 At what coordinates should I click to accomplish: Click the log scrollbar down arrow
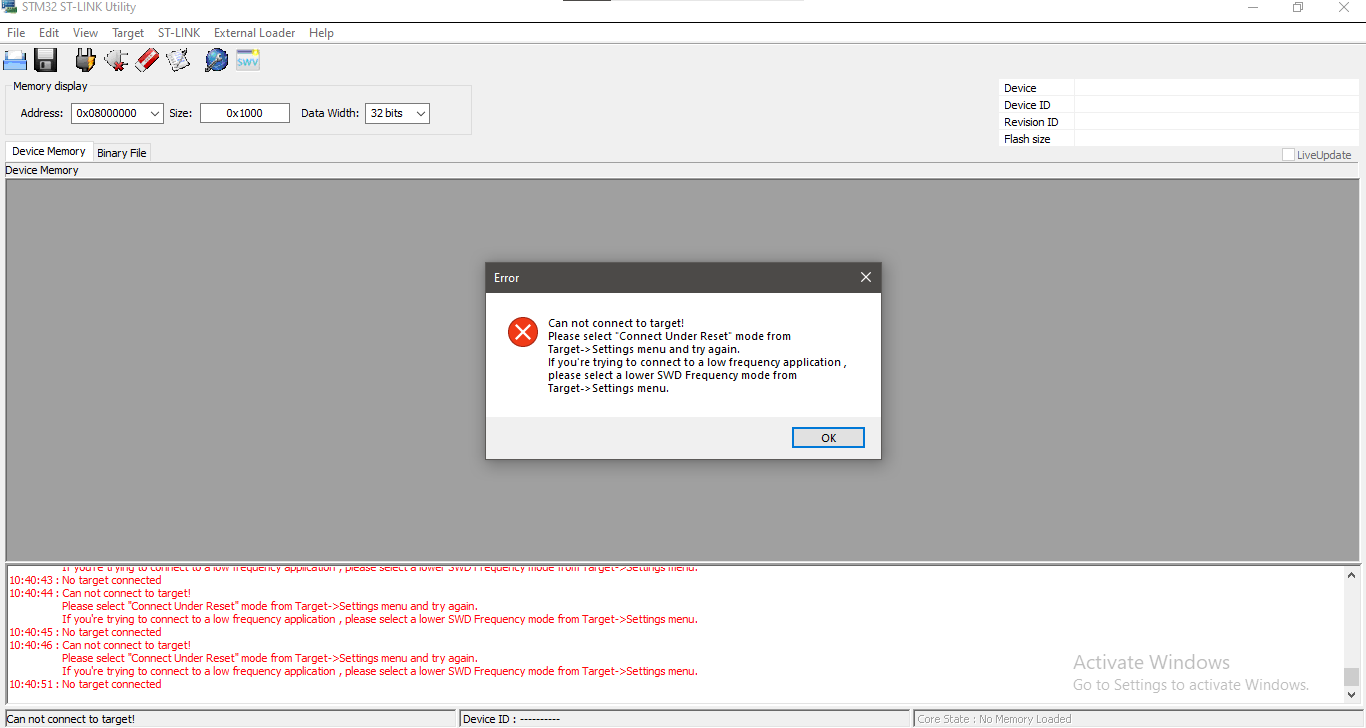coord(1352,694)
